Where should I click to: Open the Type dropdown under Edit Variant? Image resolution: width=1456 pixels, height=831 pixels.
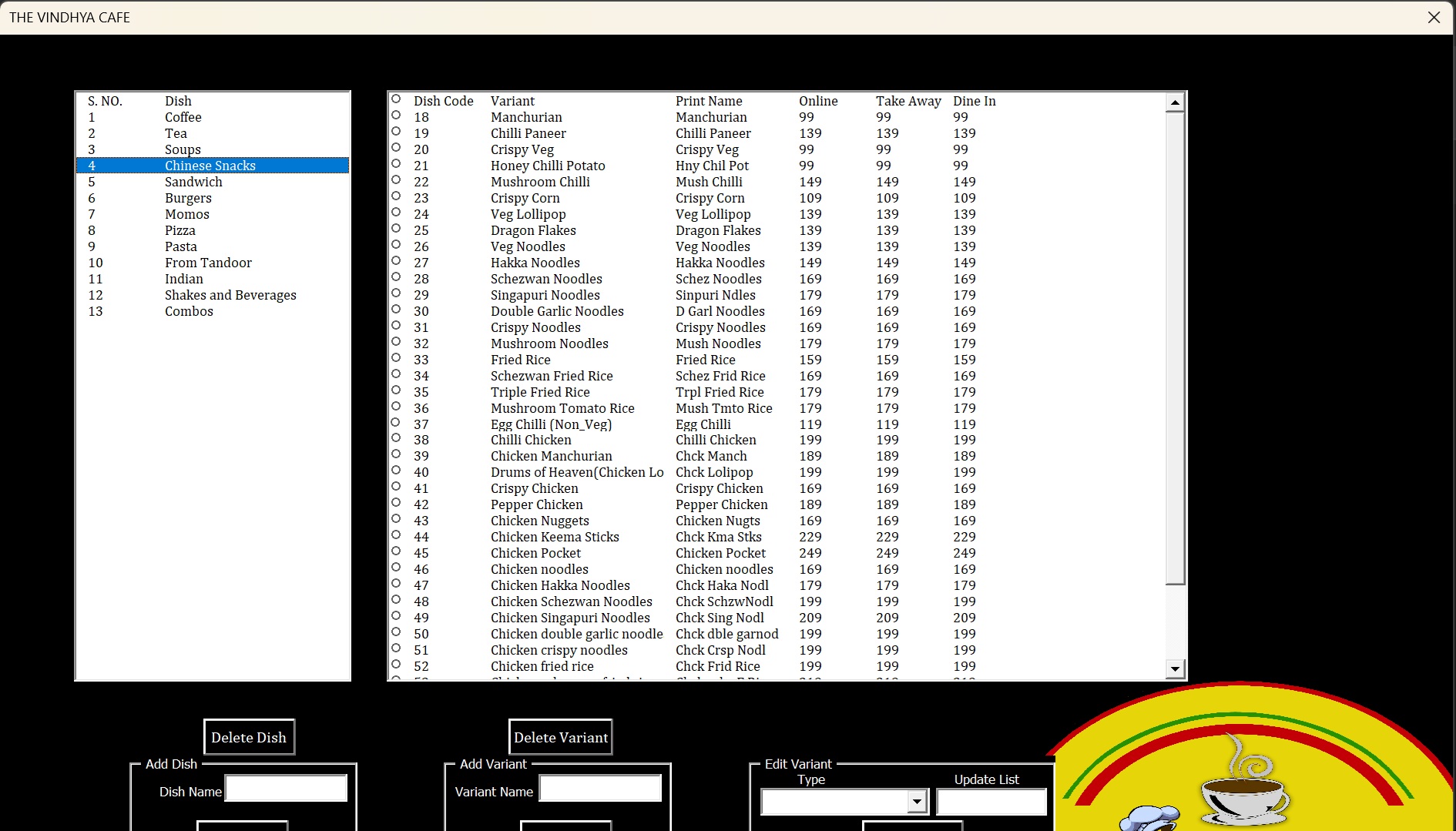[917, 801]
